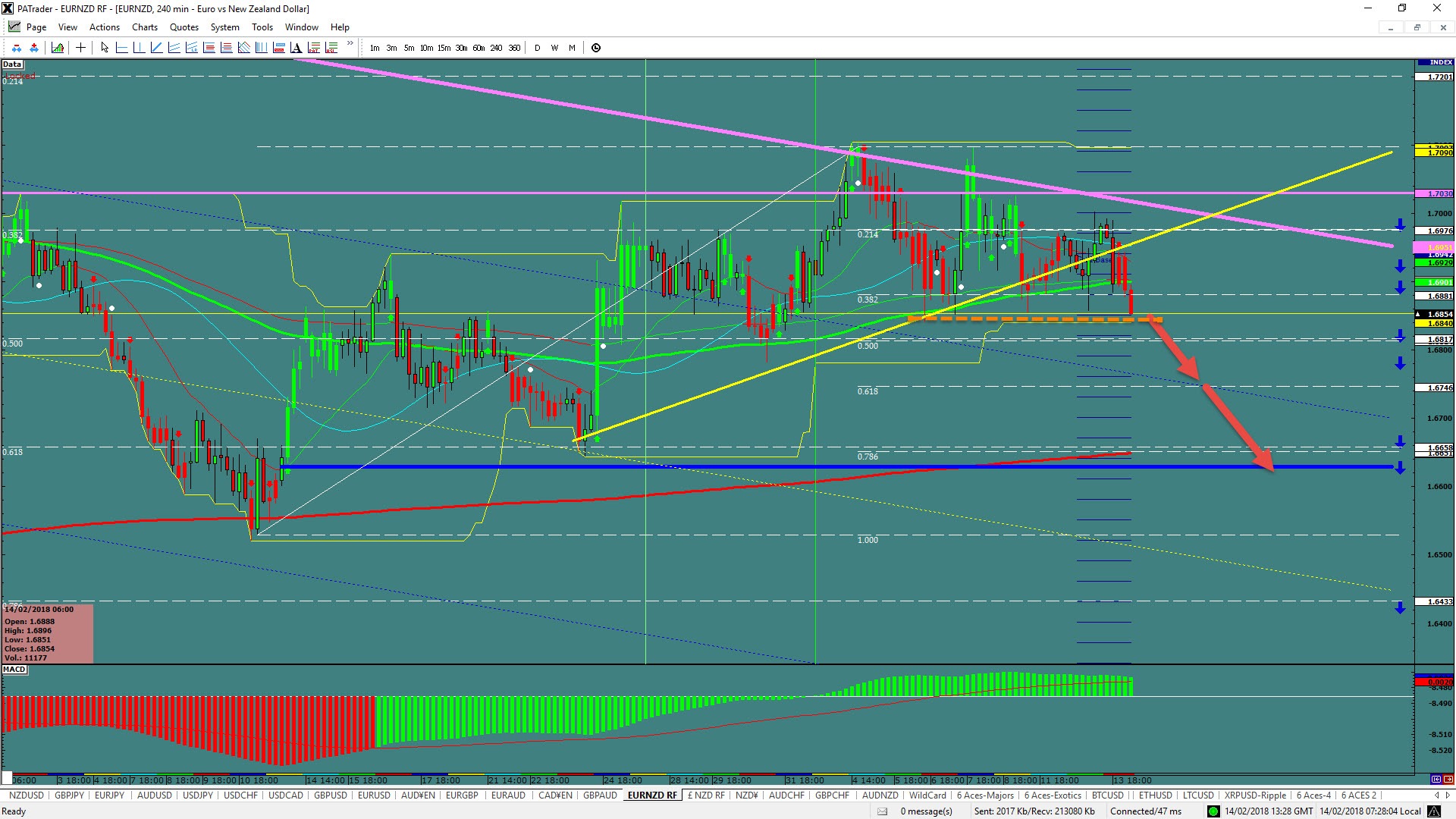Switch chart to 1m timeframe
The width and height of the screenshot is (1456, 819).
[375, 48]
